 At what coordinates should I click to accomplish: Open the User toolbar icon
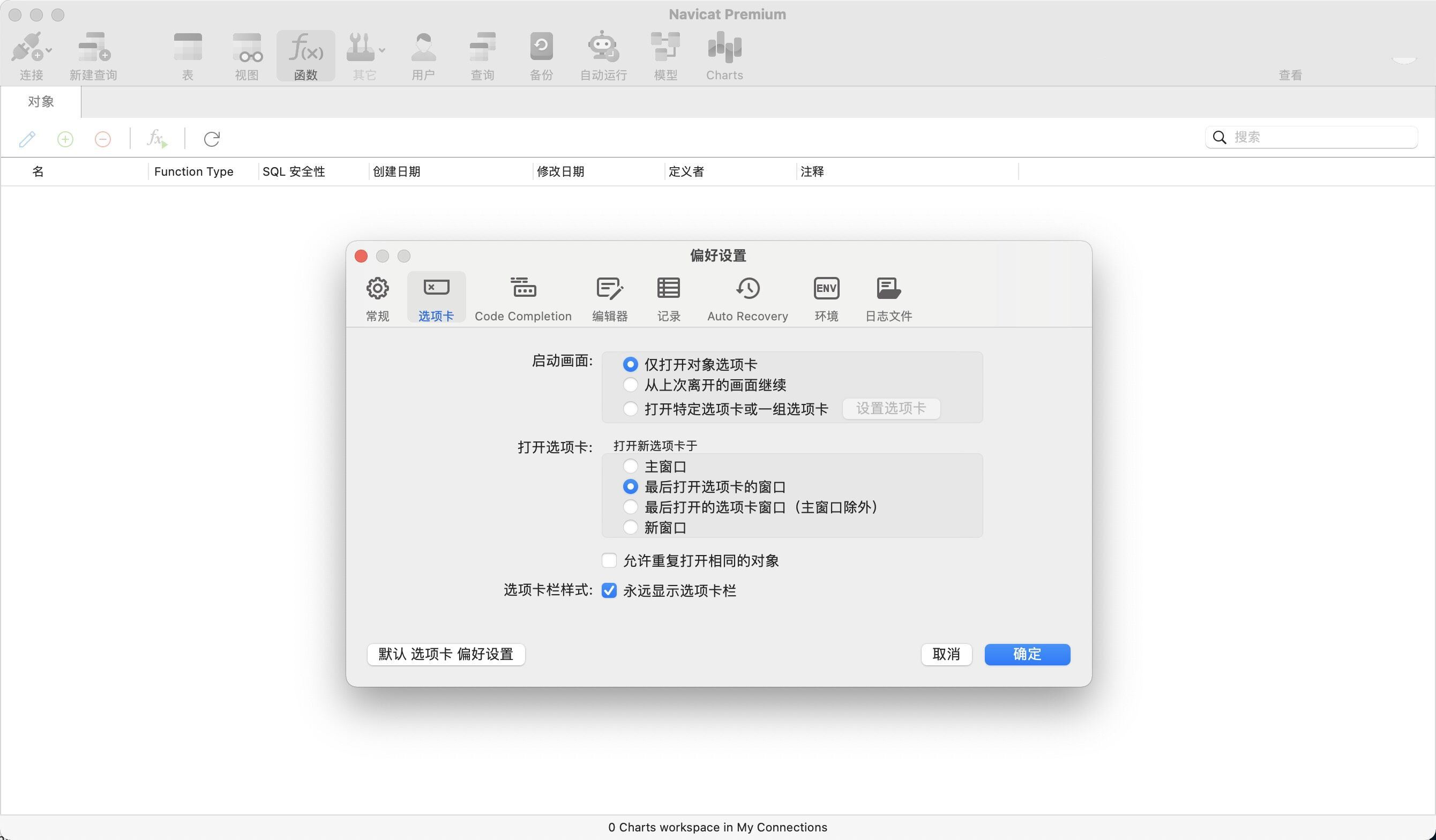[423, 47]
